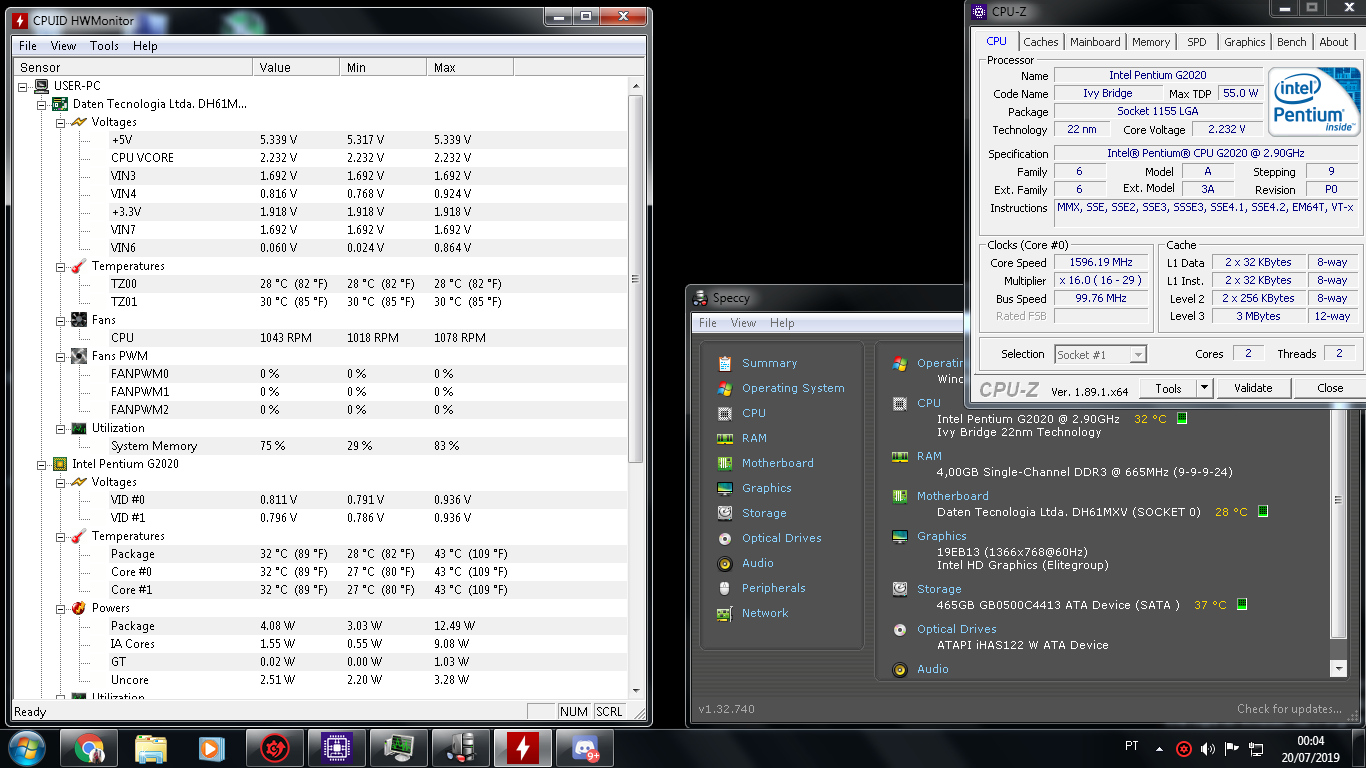This screenshot has width=1366, height=774.
Task: Switch to CPU-Z via purple taskbar icon
Action: tap(337, 748)
